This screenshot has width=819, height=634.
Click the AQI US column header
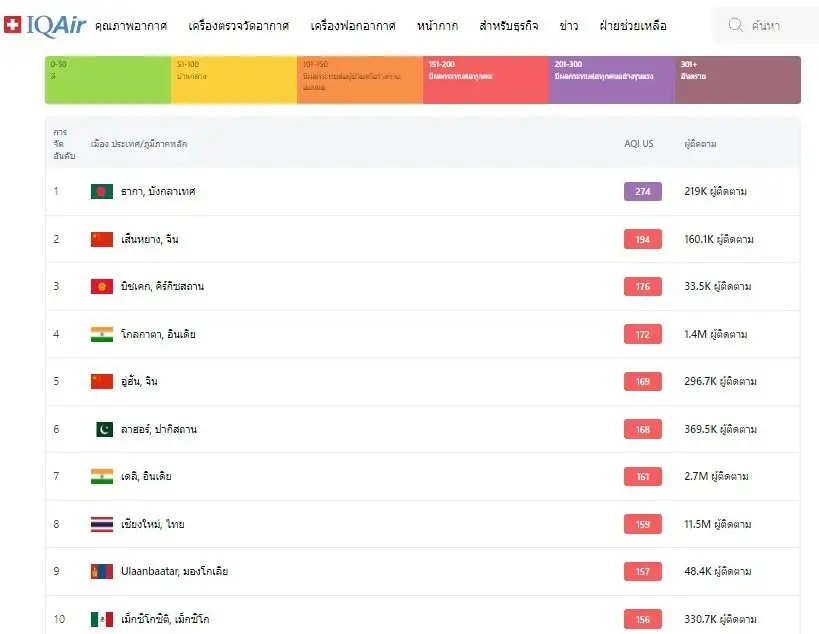click(638, 144)
